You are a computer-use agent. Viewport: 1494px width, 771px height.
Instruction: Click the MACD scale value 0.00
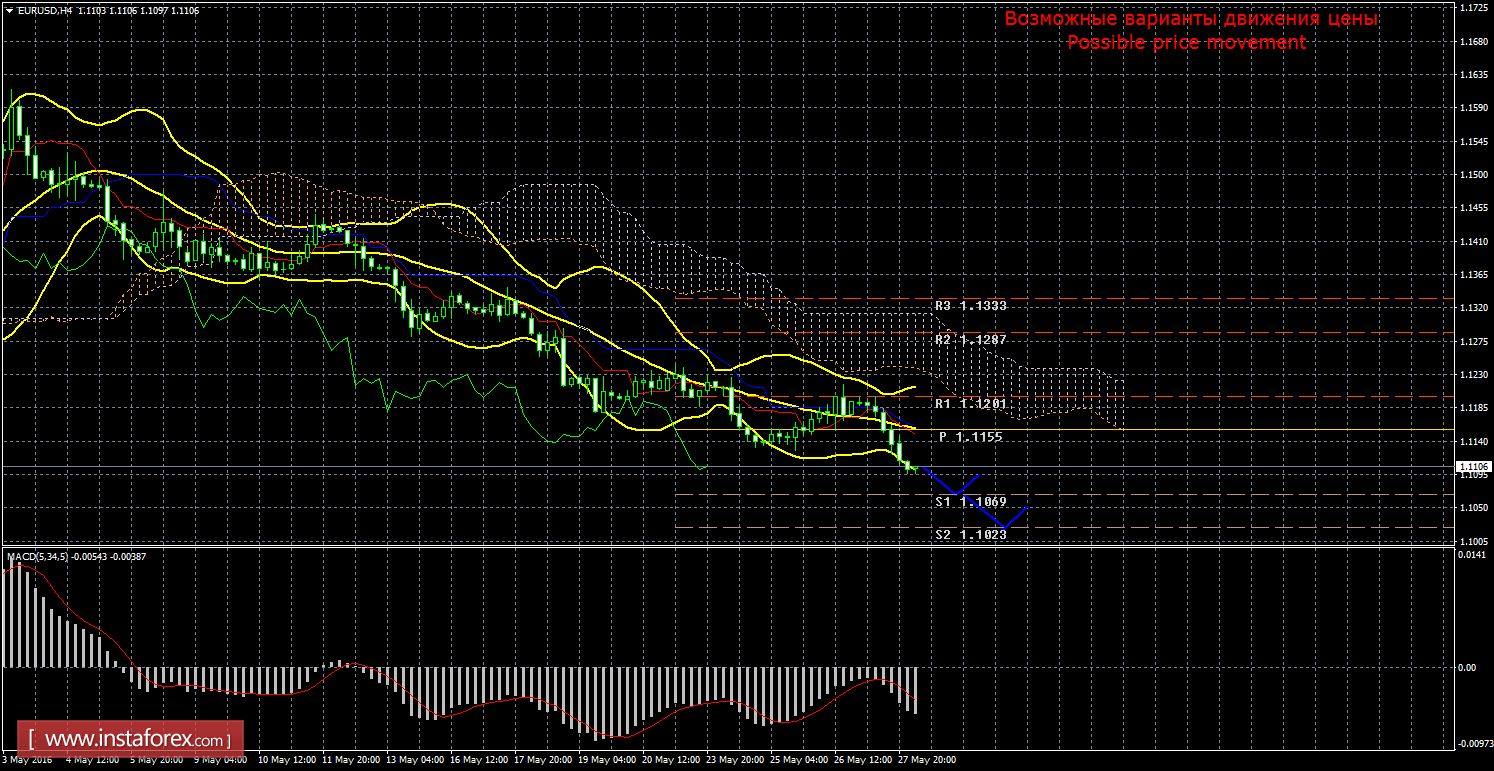[1466, 667]
